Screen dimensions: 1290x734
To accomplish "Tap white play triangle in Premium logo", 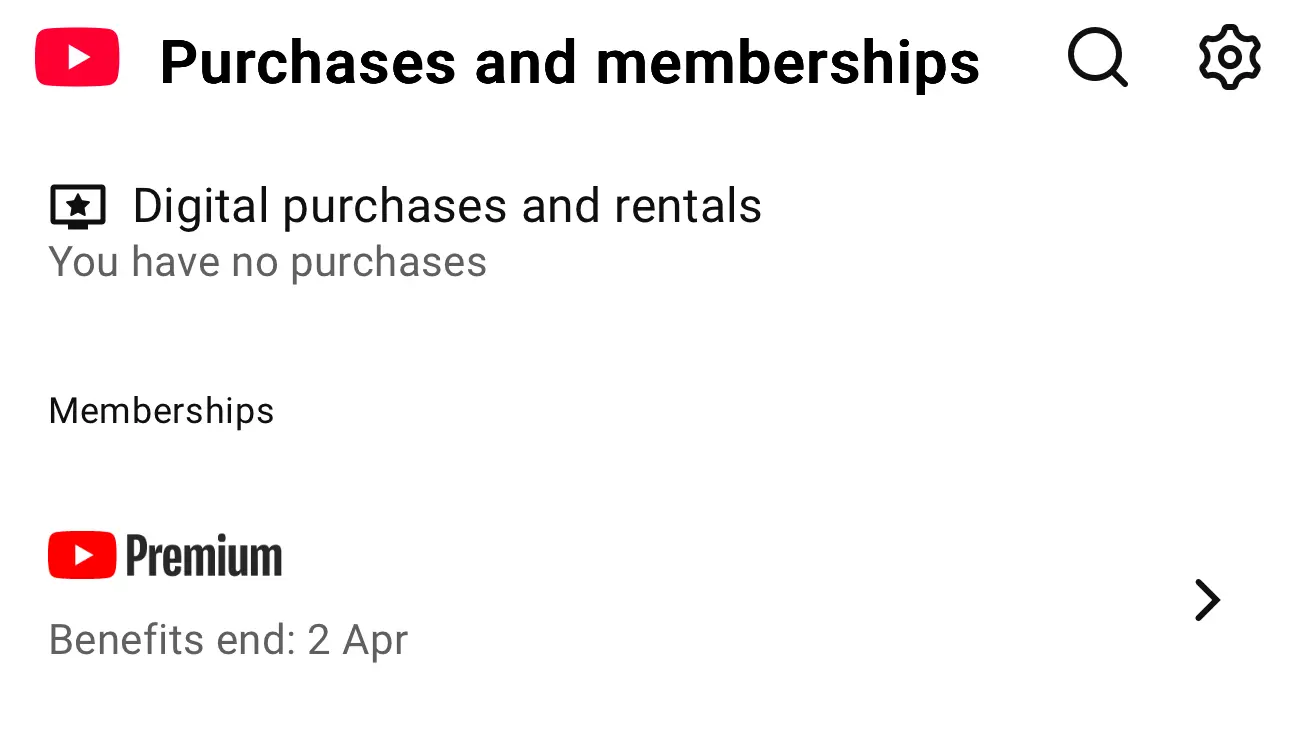I will (83, 555).
